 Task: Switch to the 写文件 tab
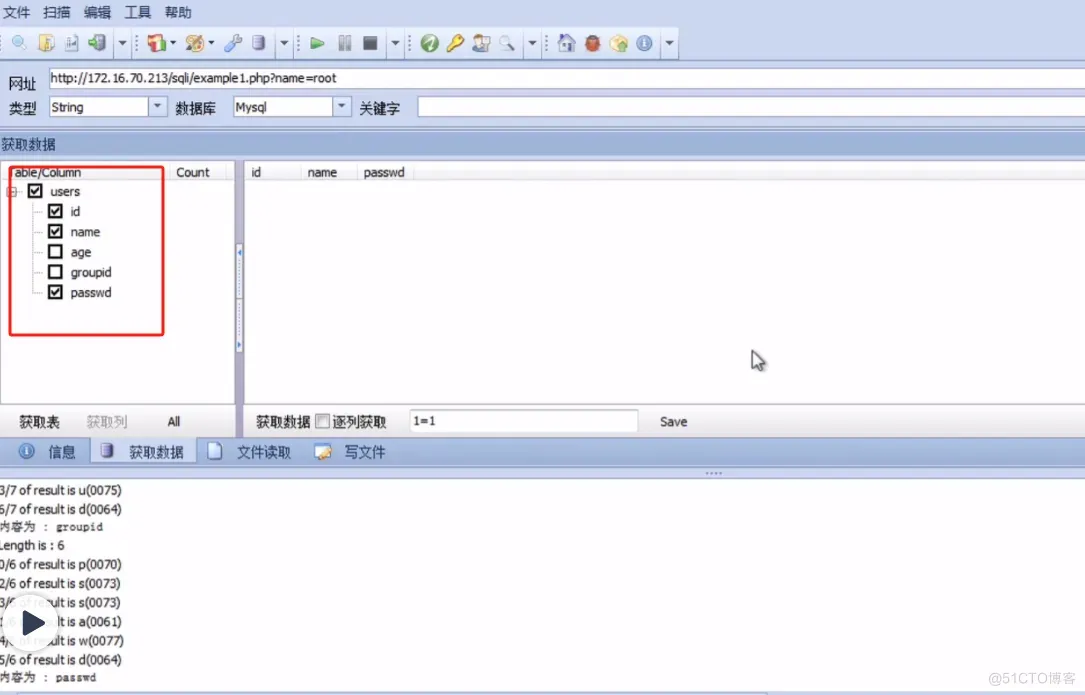[x=350, y=452]
